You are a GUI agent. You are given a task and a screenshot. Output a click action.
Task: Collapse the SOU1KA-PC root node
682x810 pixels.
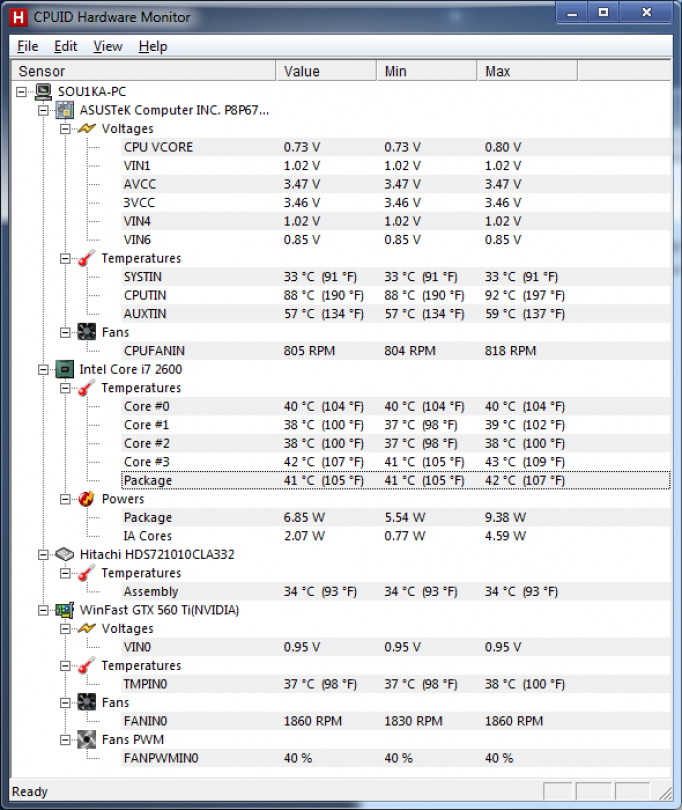22,92
